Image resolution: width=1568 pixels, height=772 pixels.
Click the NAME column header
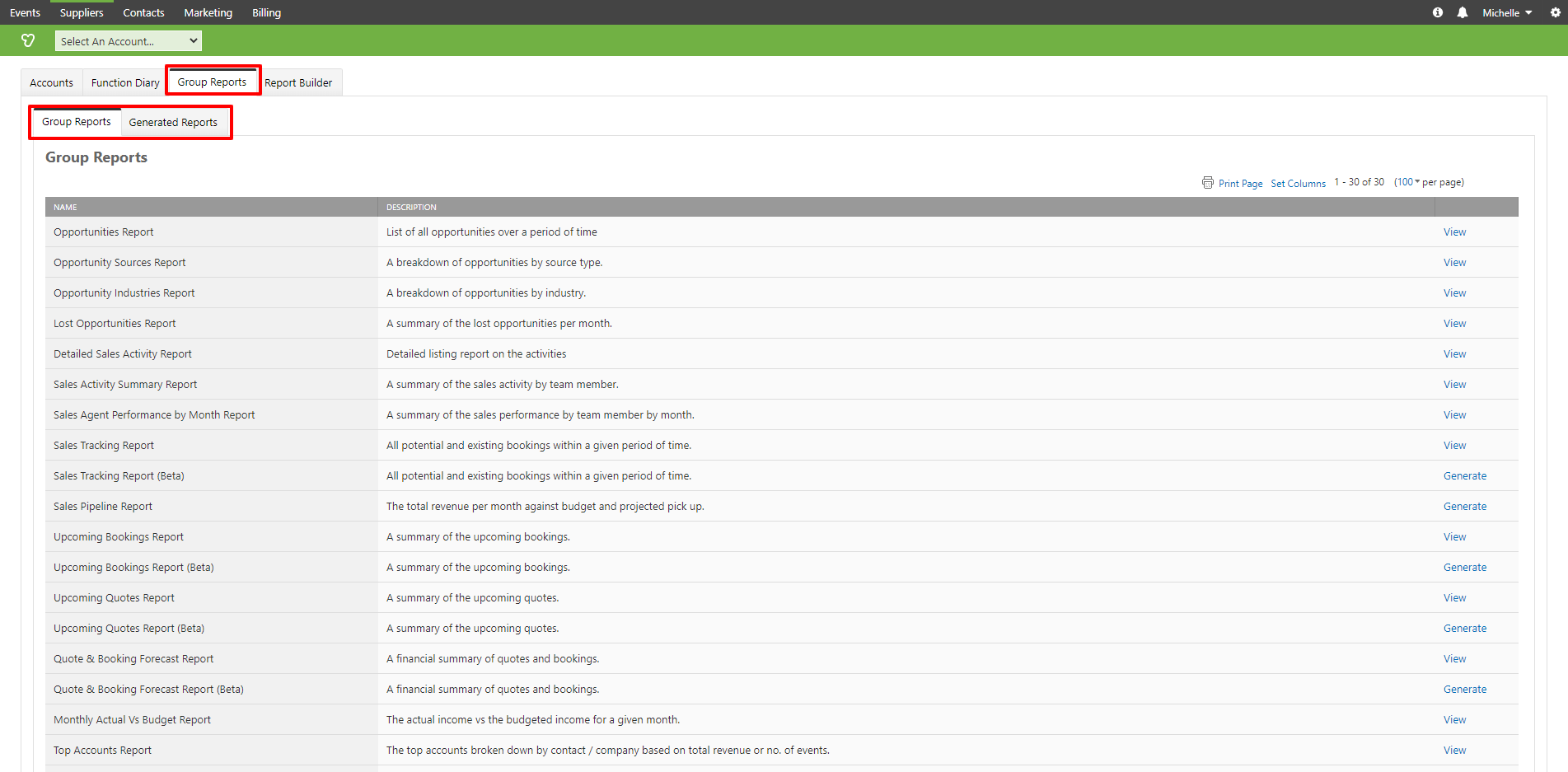[211, 207]
